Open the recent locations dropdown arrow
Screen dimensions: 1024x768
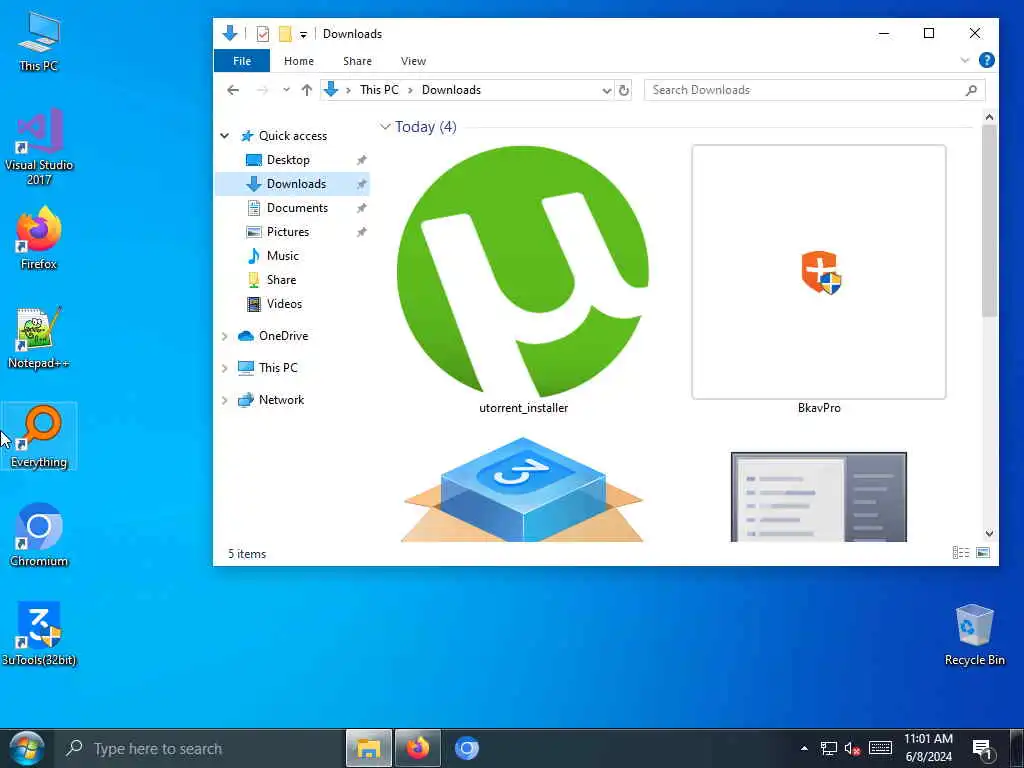[x=286, y=90]
